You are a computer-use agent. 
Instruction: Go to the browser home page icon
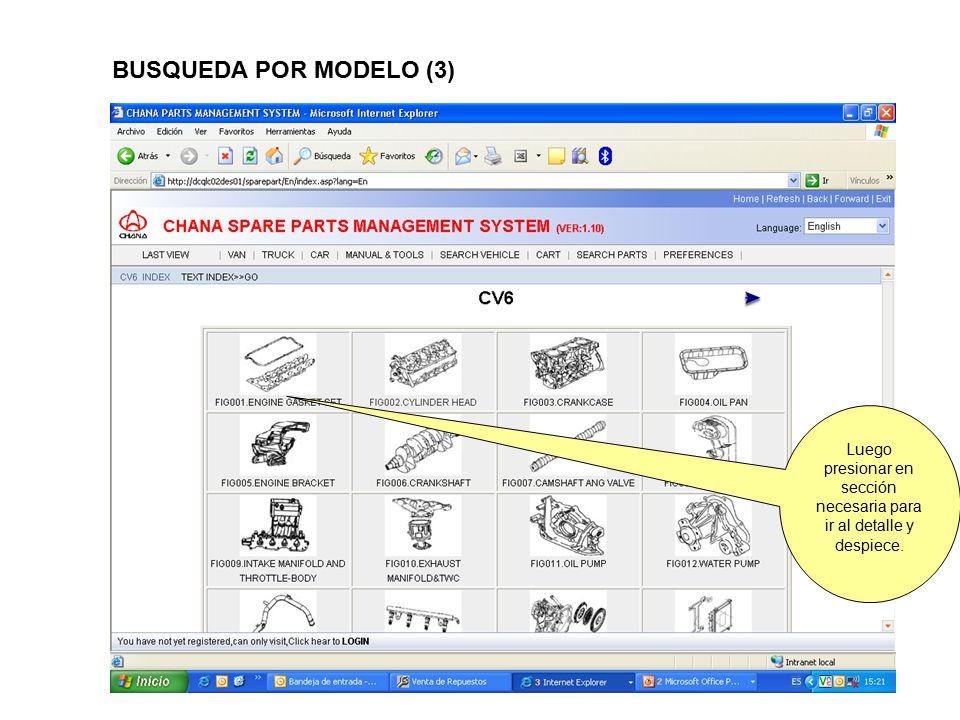pyautogui.click(x=274, y=156)
